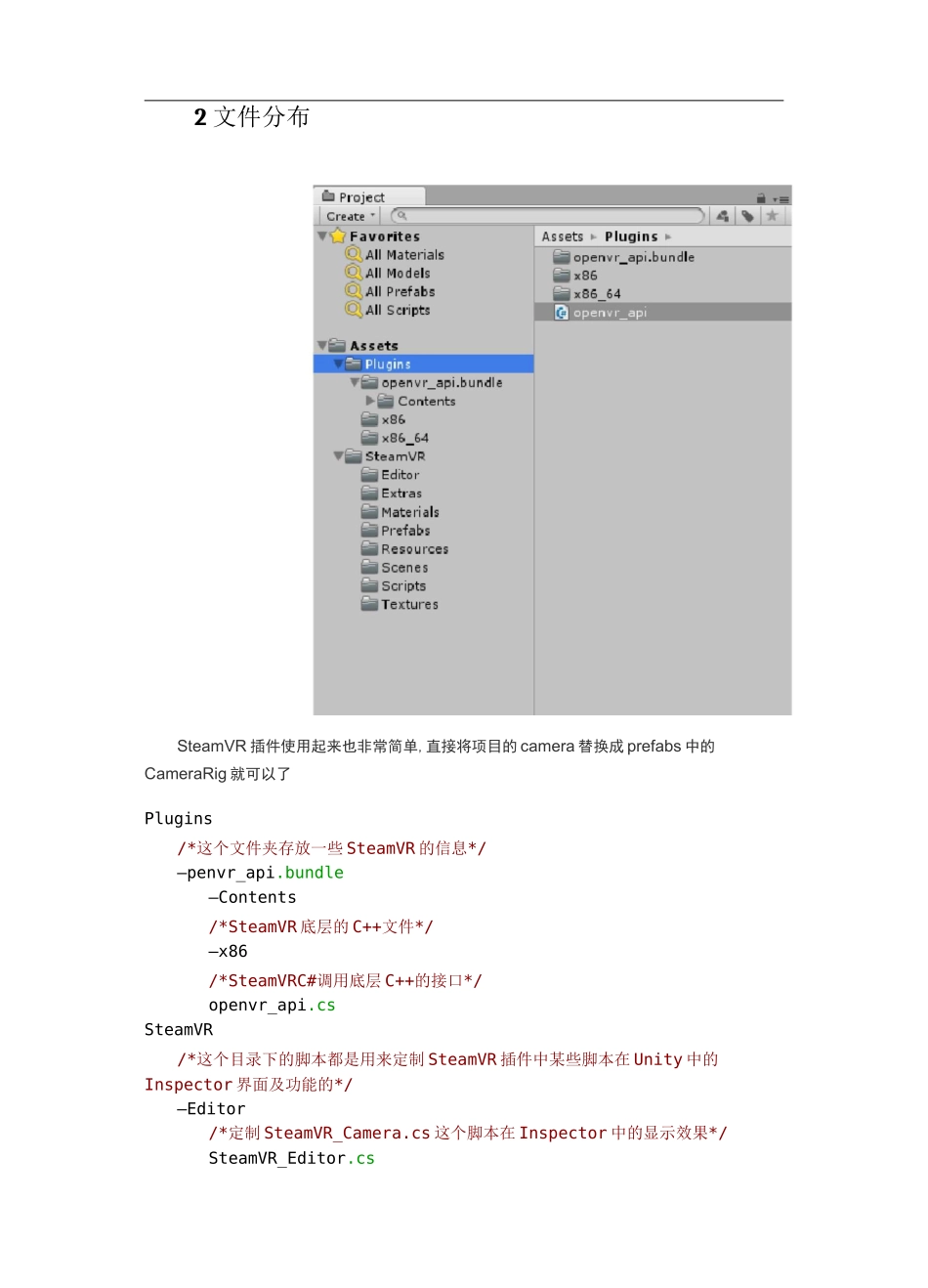
Task: Click the All Materials label
Action: 404,255
